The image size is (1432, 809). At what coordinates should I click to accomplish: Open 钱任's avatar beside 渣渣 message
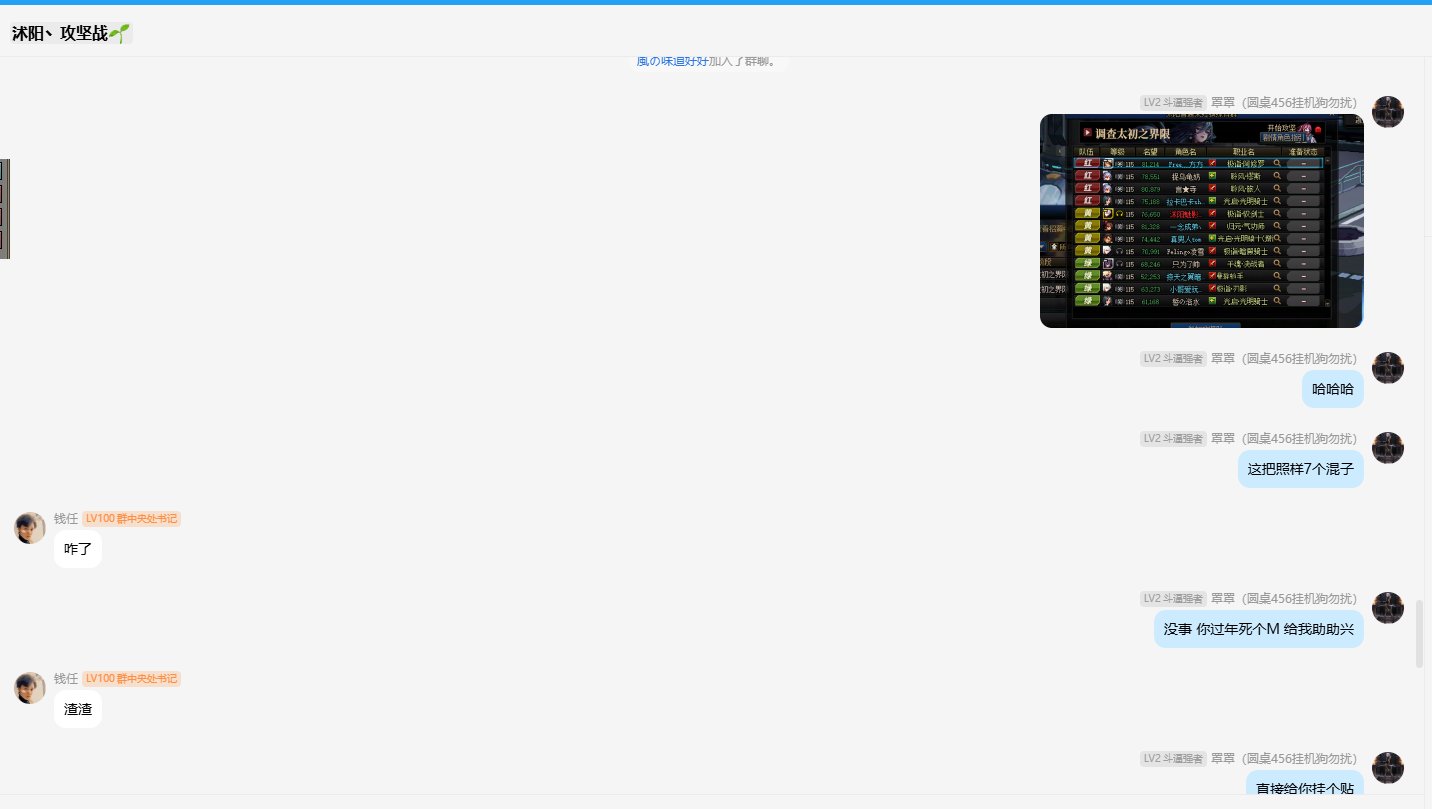point(30,688)
